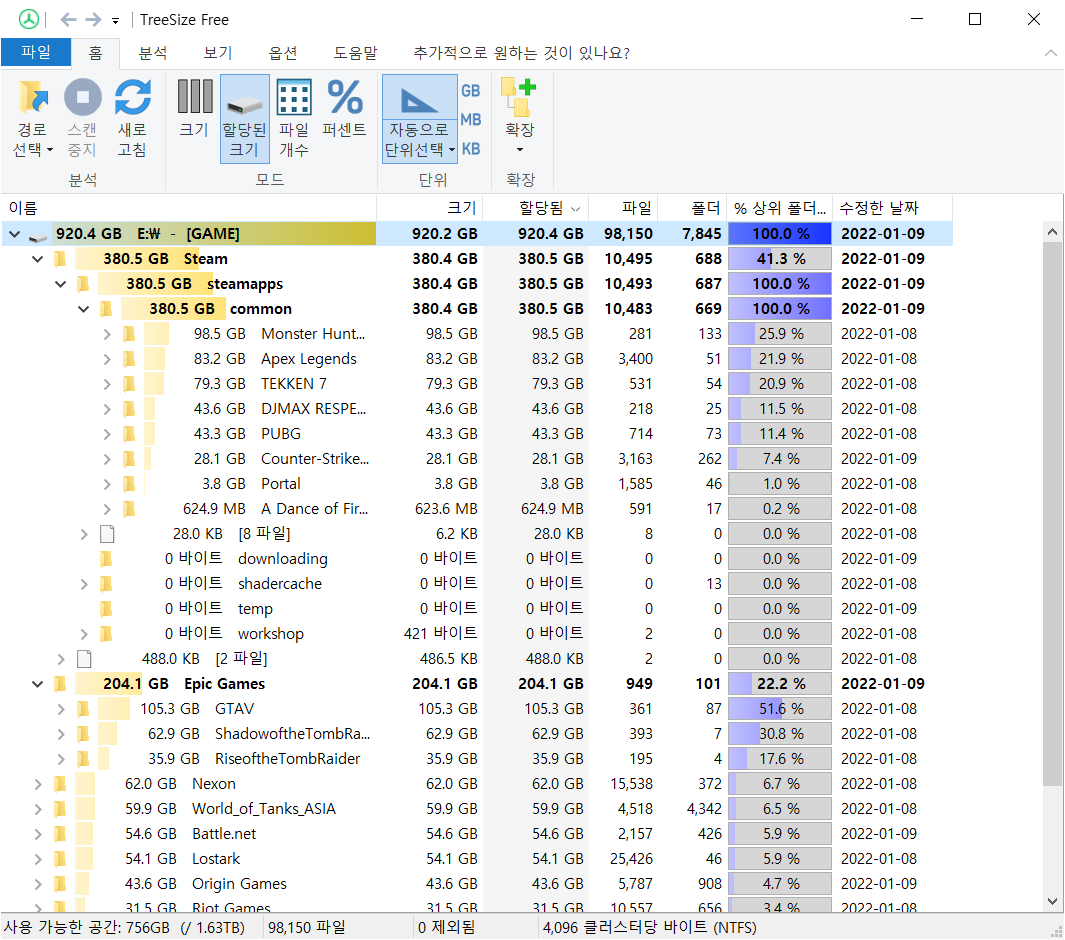This screenshot has height=940, width=1065.
Task: Select MB unit display
Action: [x=471, y=120]
